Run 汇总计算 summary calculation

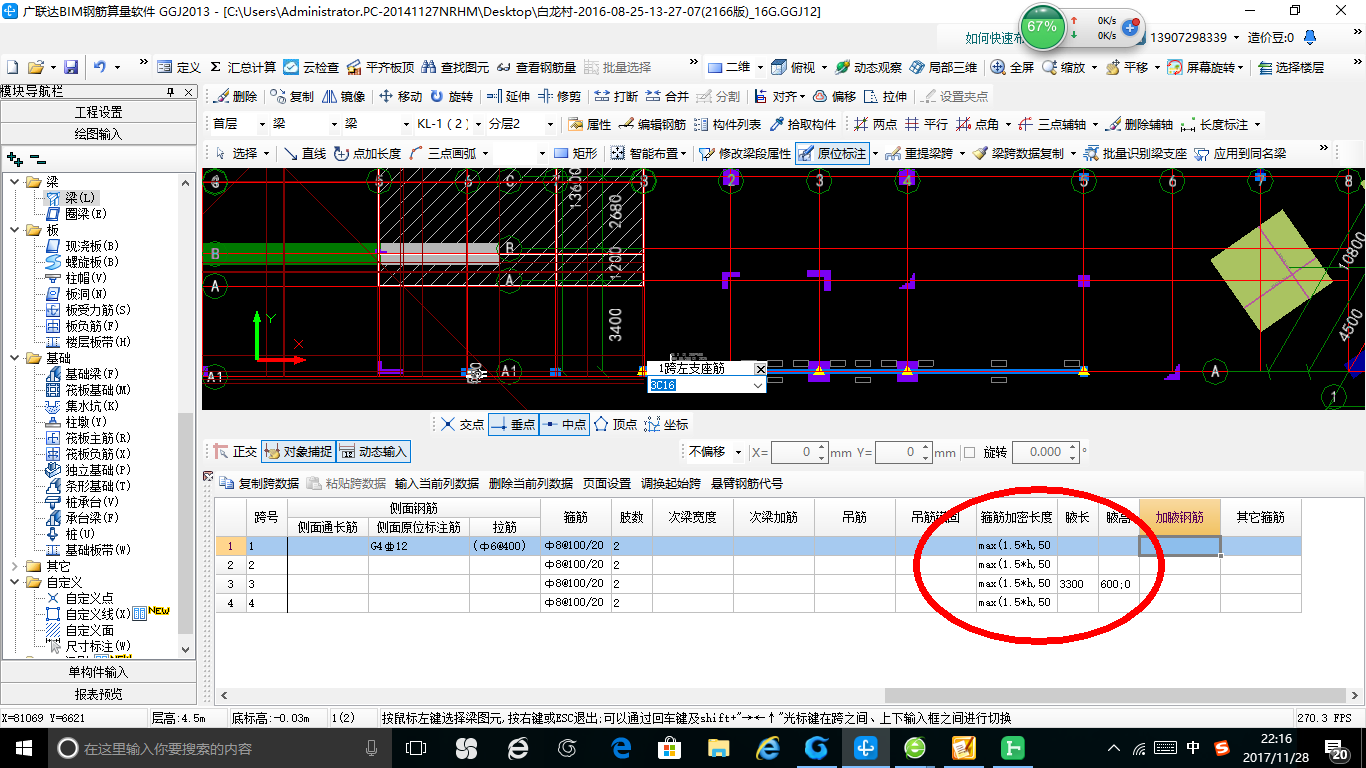coord(242,67)
